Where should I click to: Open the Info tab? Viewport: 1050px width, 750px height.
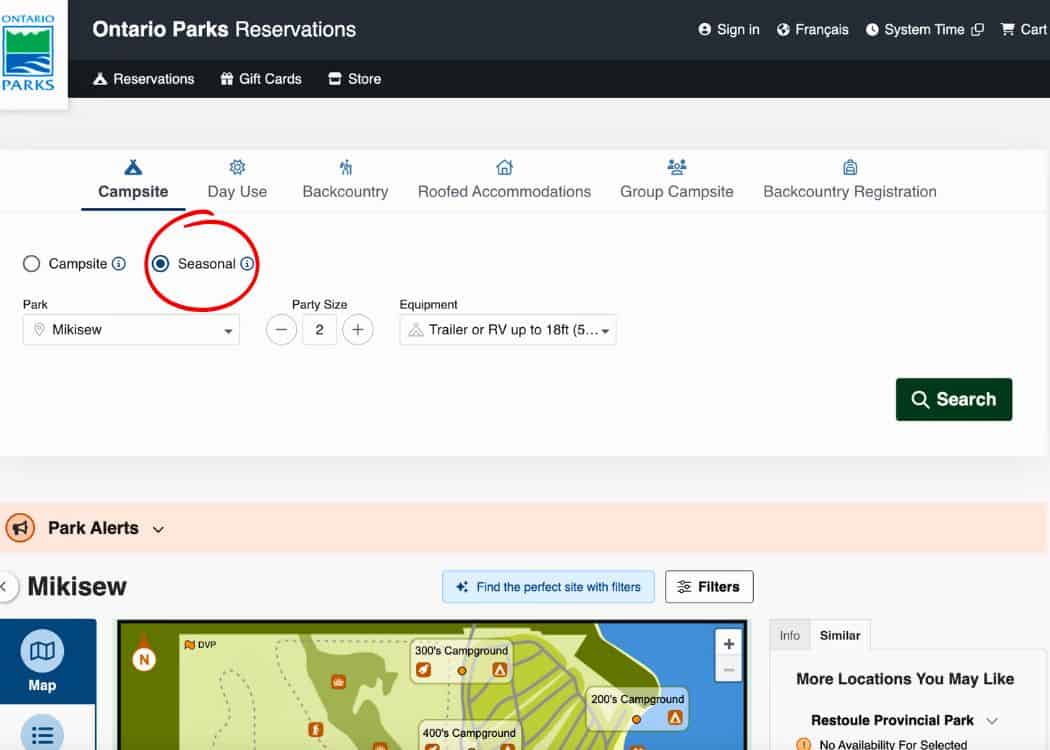(790, 635)
